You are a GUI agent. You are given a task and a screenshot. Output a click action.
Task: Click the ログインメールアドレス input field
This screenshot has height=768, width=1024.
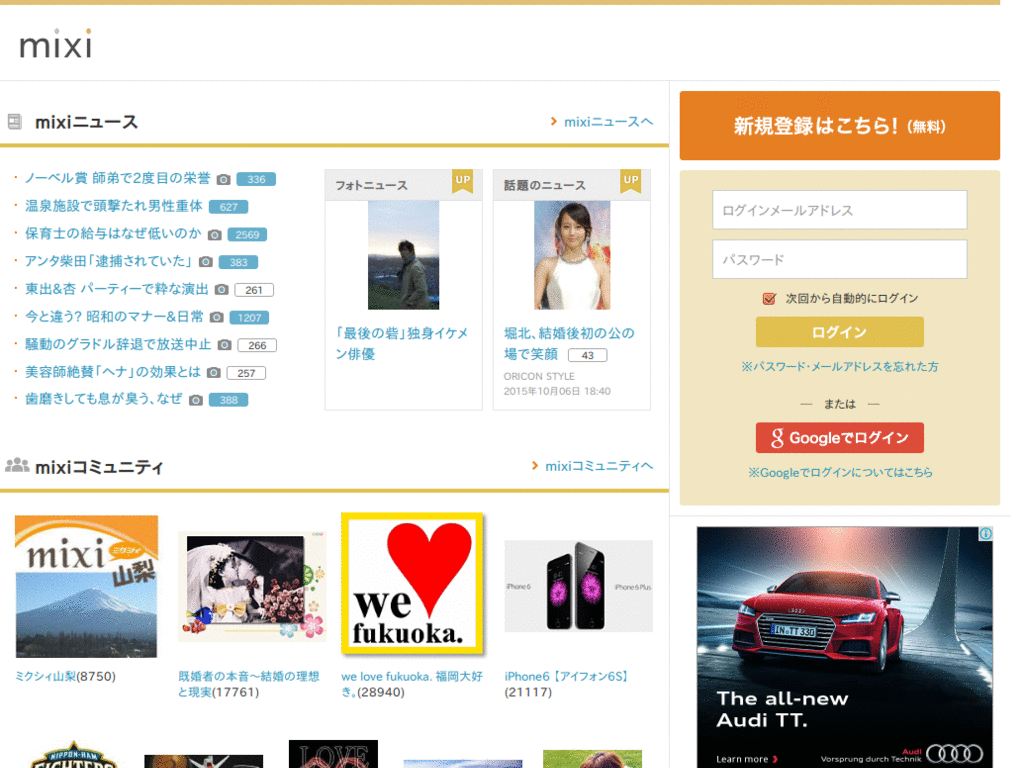[x=839, y=210]
